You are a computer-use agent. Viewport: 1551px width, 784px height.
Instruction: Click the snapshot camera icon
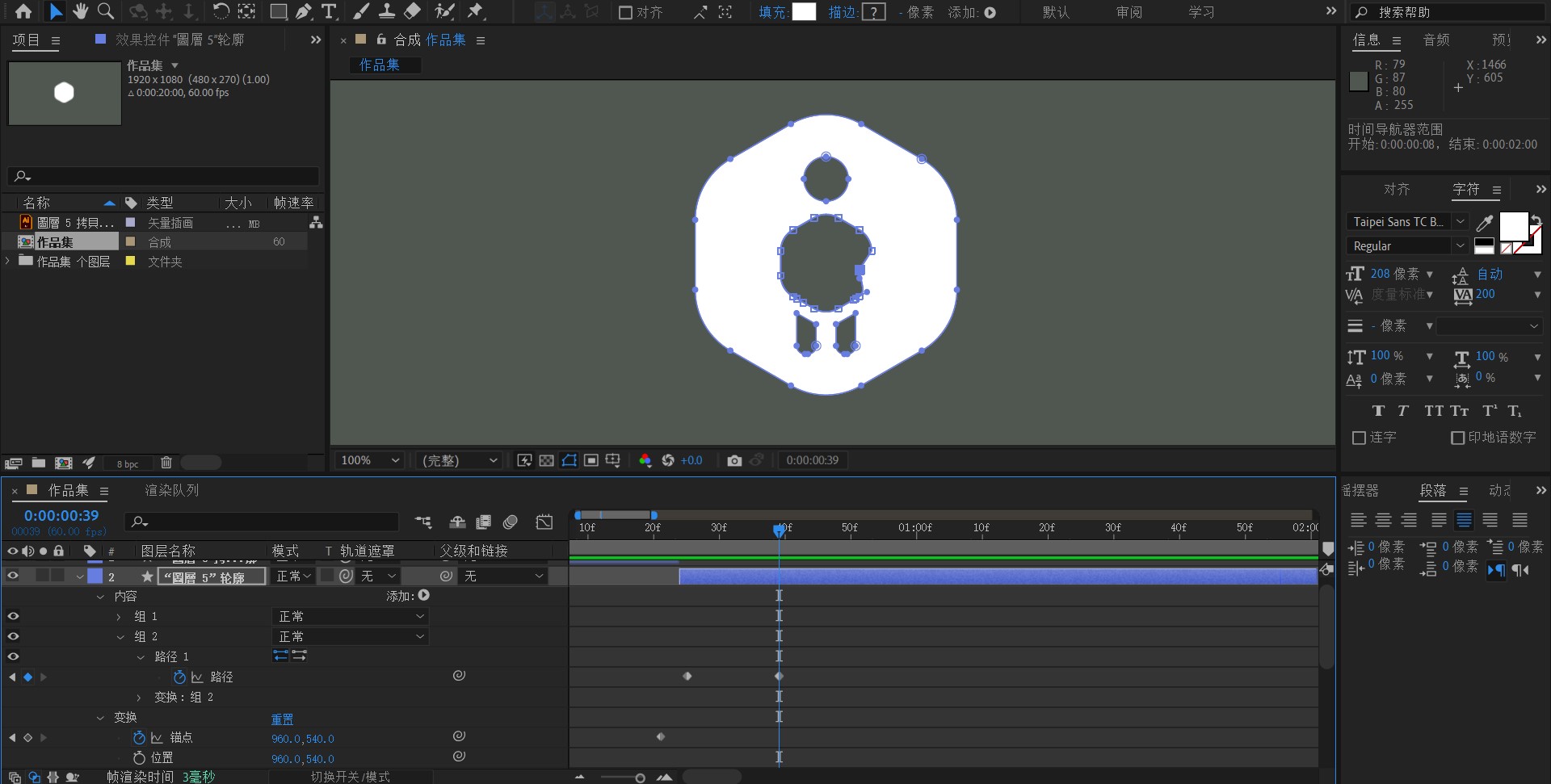(733, 460)
